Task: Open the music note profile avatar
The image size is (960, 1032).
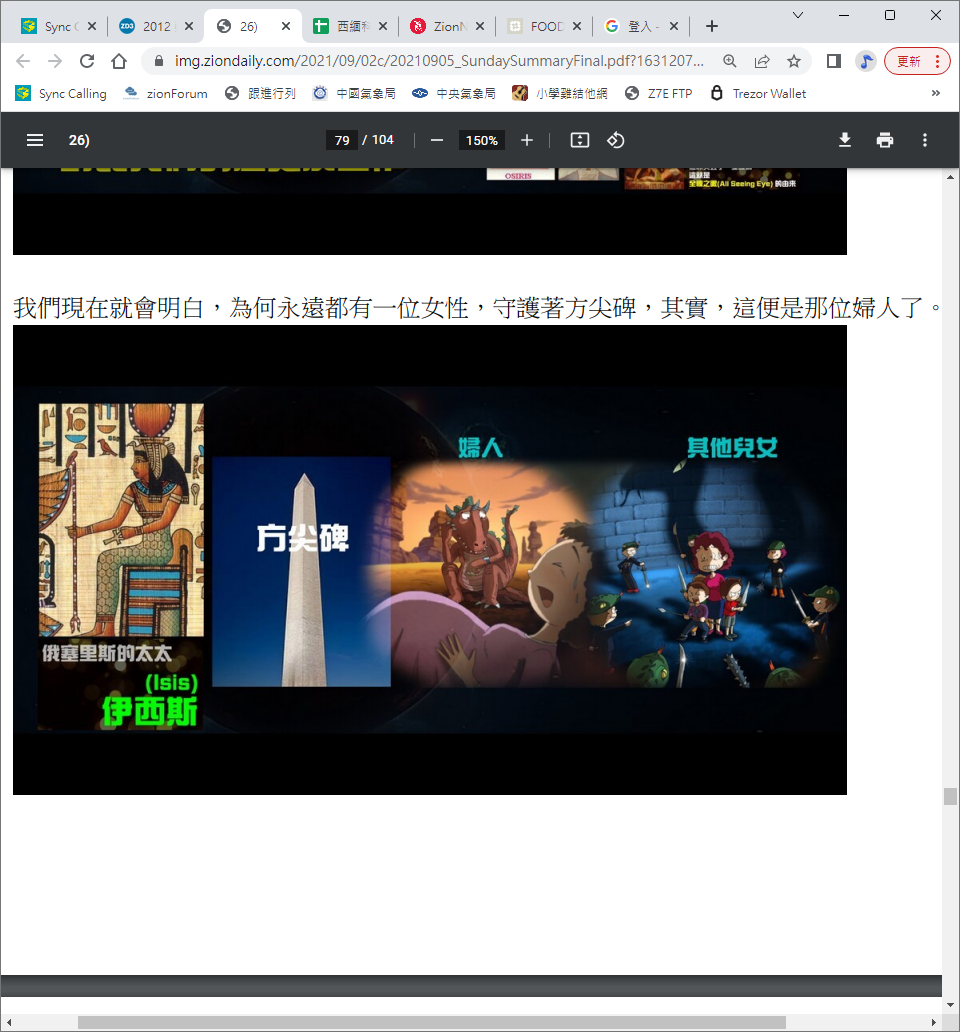Action: (x=866, y=61)
